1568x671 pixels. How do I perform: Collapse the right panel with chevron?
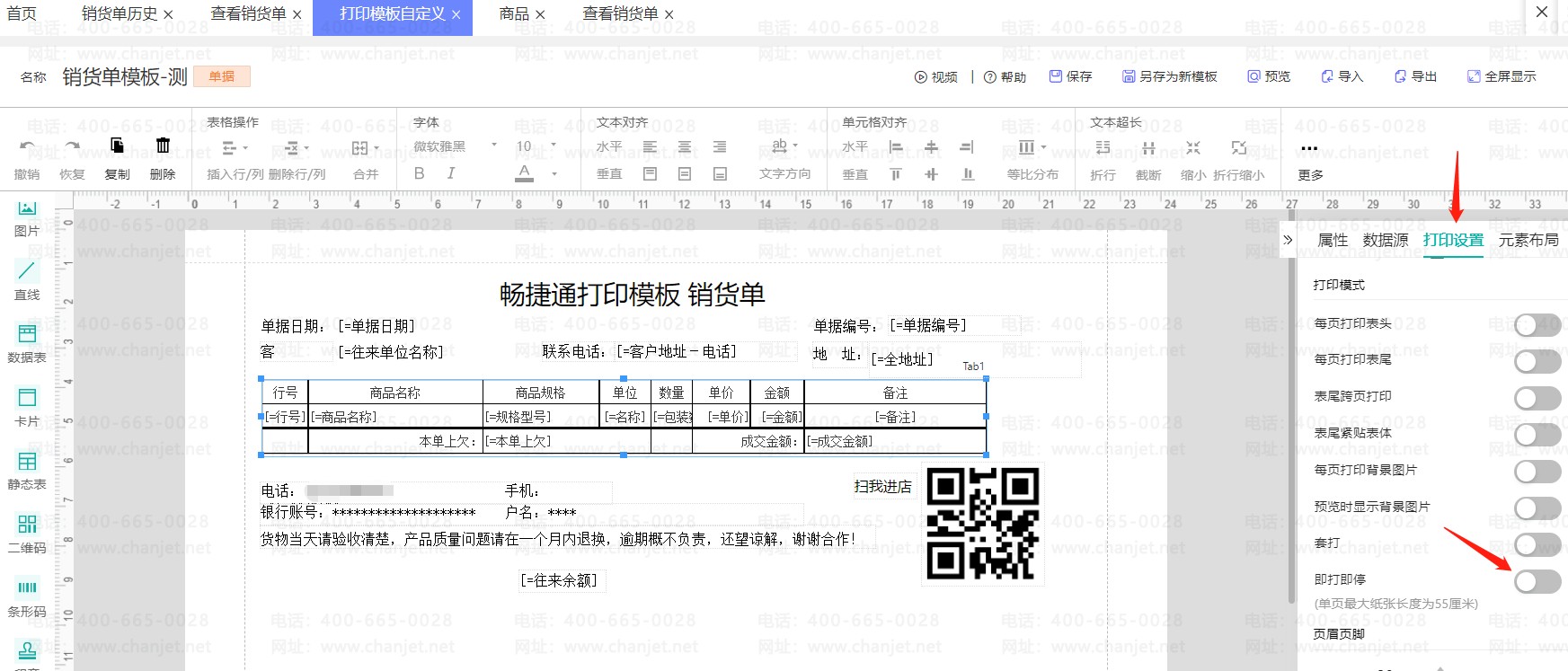click(1288, 240)
